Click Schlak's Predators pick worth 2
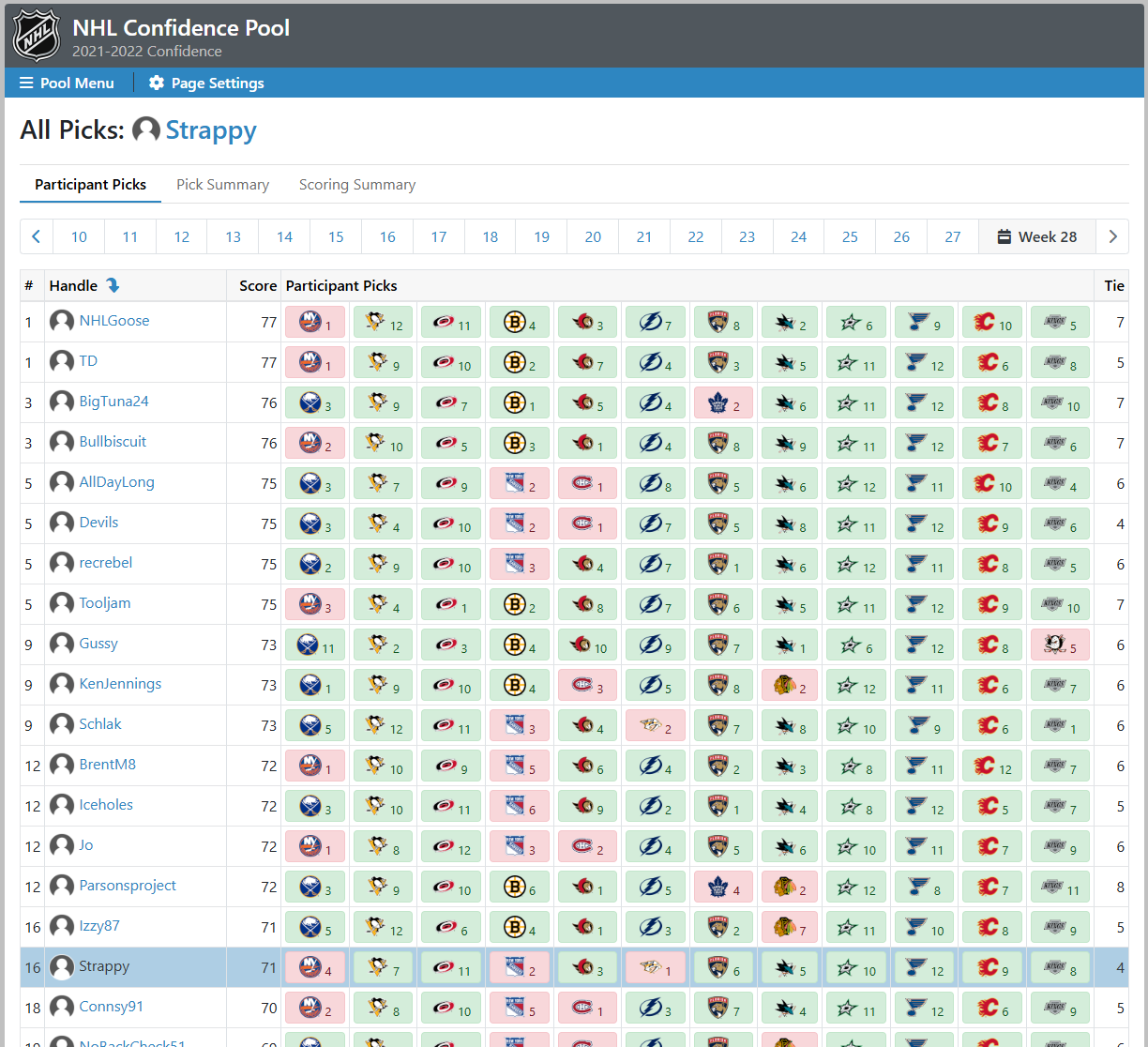Viewport: 1148px width, 1047px height. (655, 726)
